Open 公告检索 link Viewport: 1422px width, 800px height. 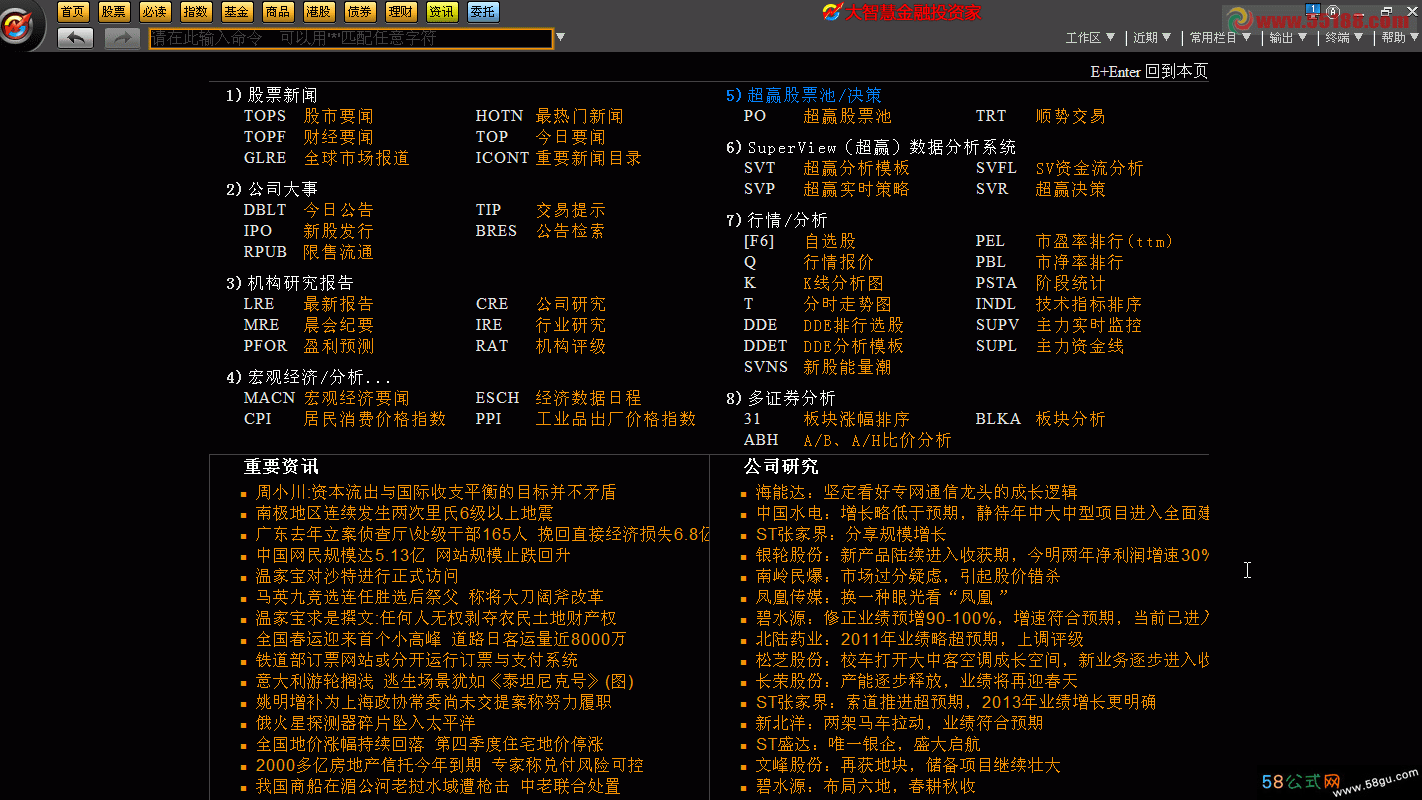(571, 231)
